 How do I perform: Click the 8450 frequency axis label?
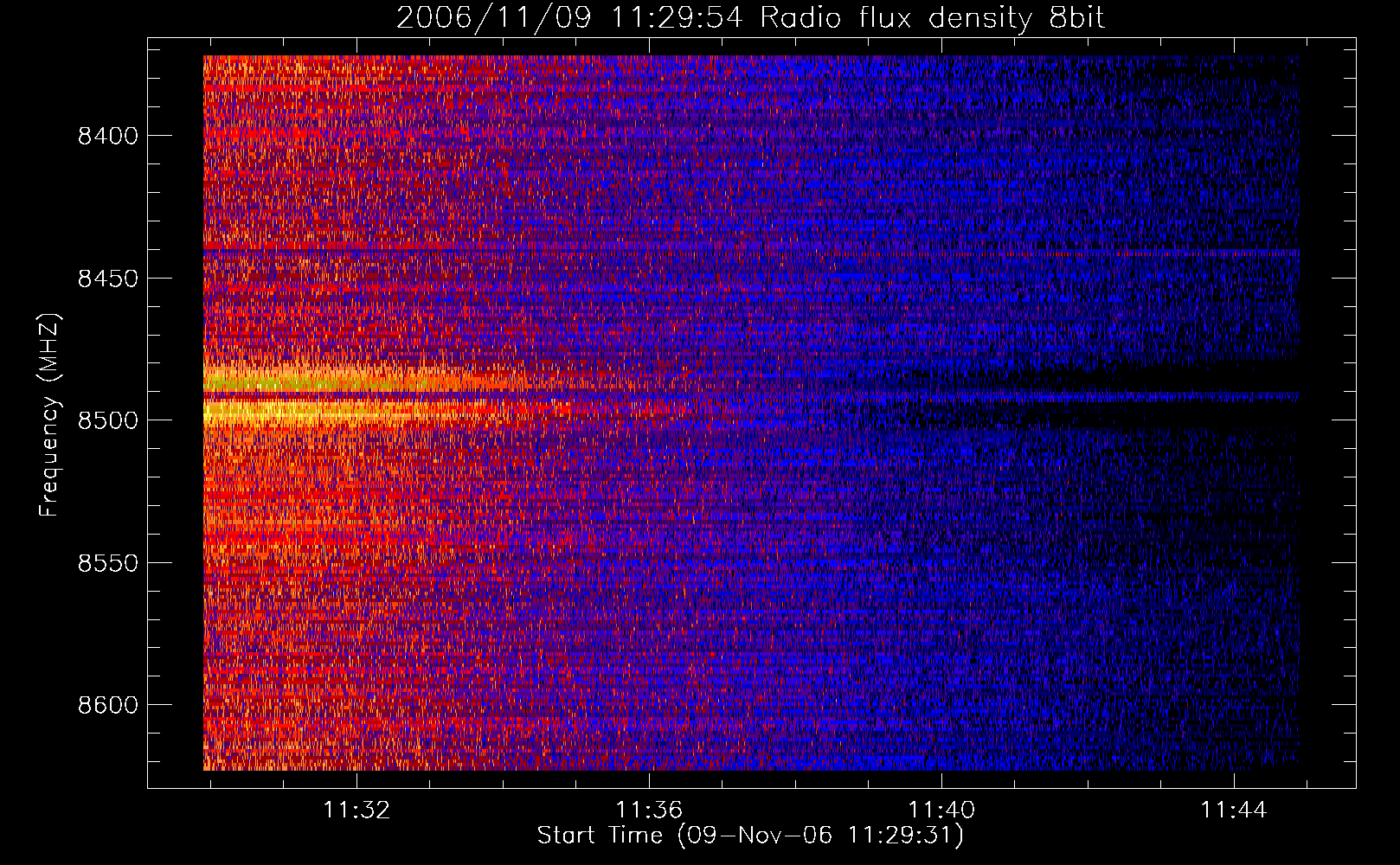[108, 279]
